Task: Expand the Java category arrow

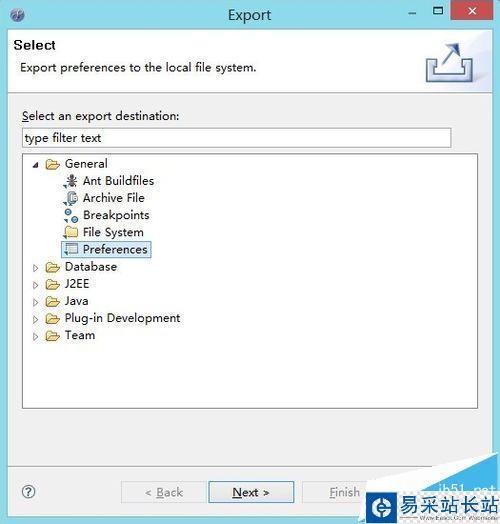Action: pyautogui.click(x=35, y=302)
